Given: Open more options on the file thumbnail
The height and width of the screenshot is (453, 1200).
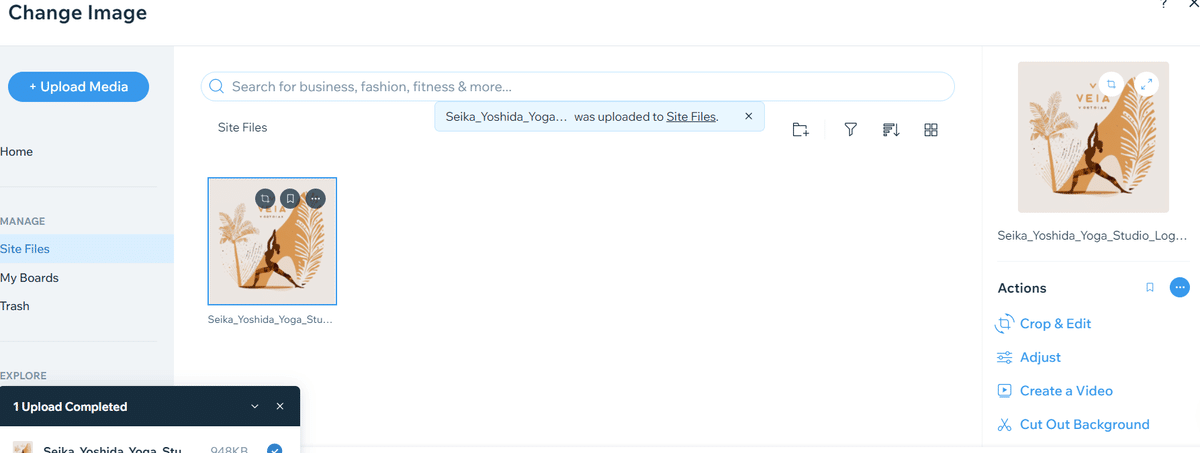Looking at the screenshot, I should 315,198.
